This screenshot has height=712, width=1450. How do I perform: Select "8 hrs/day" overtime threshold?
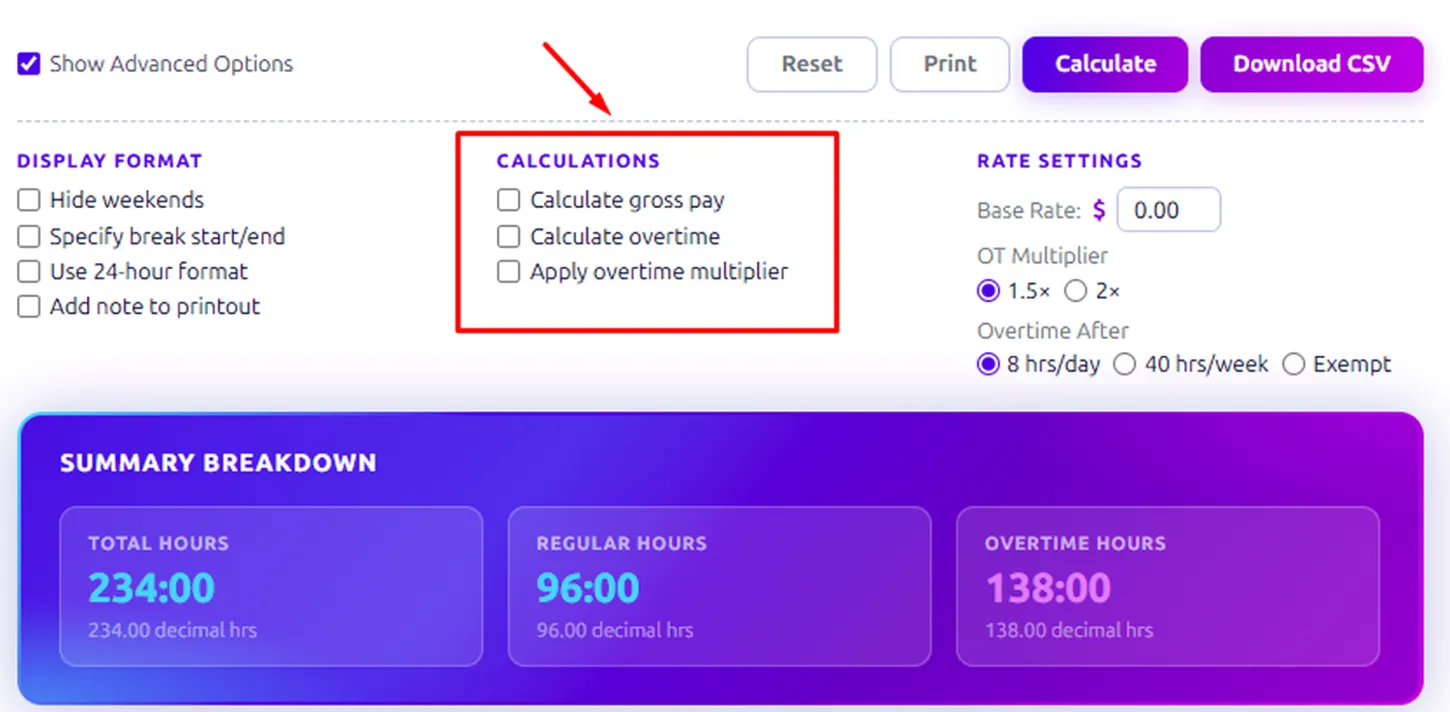tap(988, 364)
